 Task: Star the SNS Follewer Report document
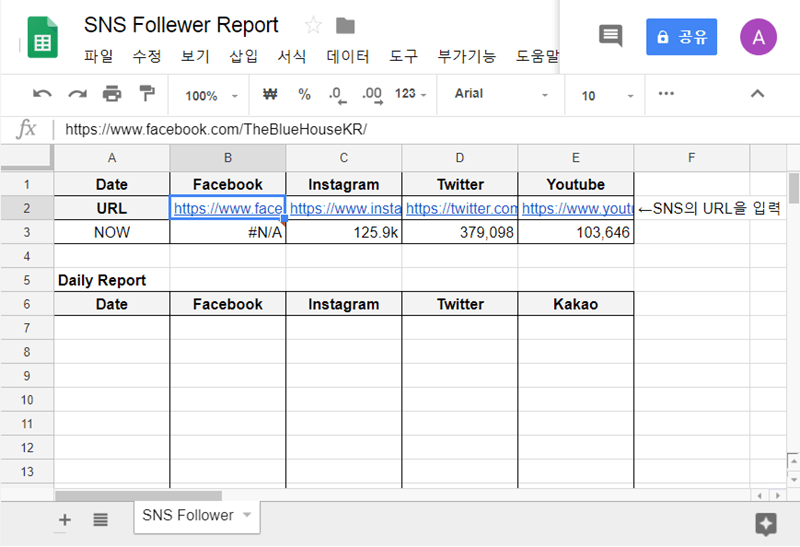pos(313,25)
